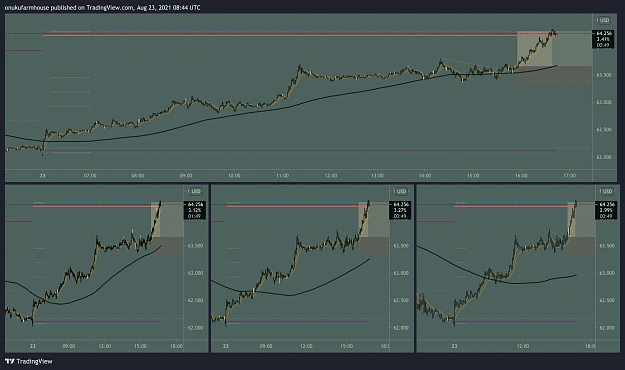The image size is (625, 370).
Task: Click 63.500 on bottom-middle chart price axis
Action: pos(401,246)
